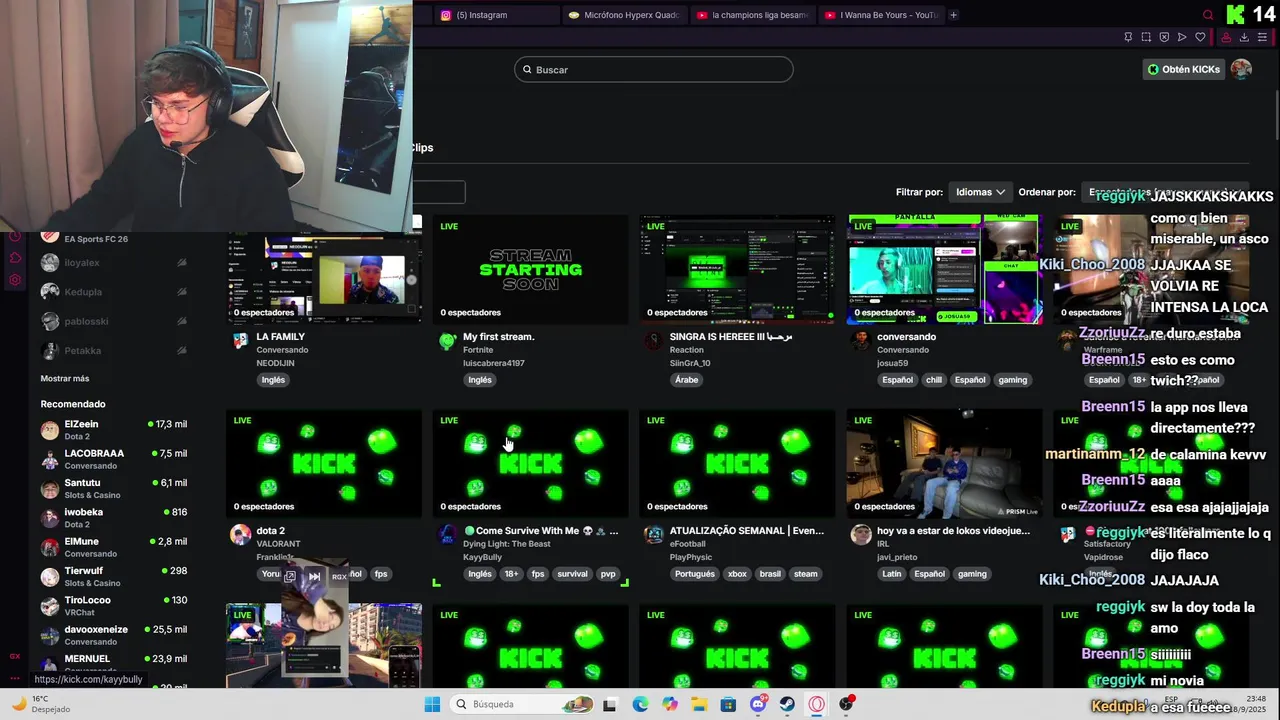Switch to Micrófono Hyperx Quadcast tab
The height and width of the screenshot is (720, 1280).
pyautogui.click(x=624, y=15)
